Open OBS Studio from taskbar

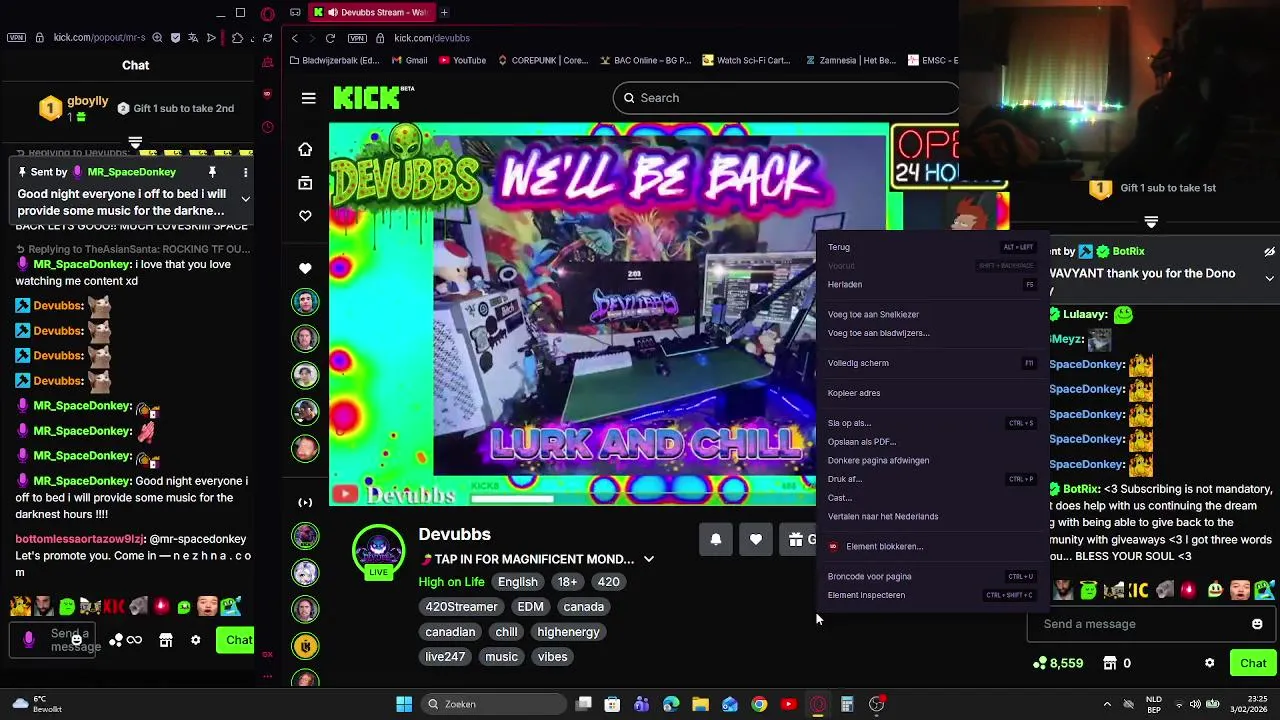pyautogui.click(x=876, y=704)
